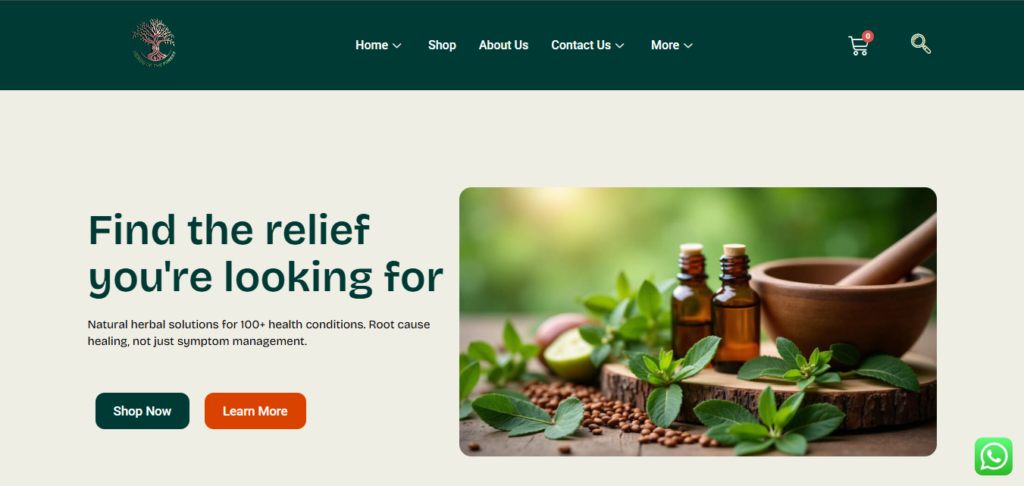Open search with the magnifier icon
The image size is (1024, 486).
coord(921,44)
